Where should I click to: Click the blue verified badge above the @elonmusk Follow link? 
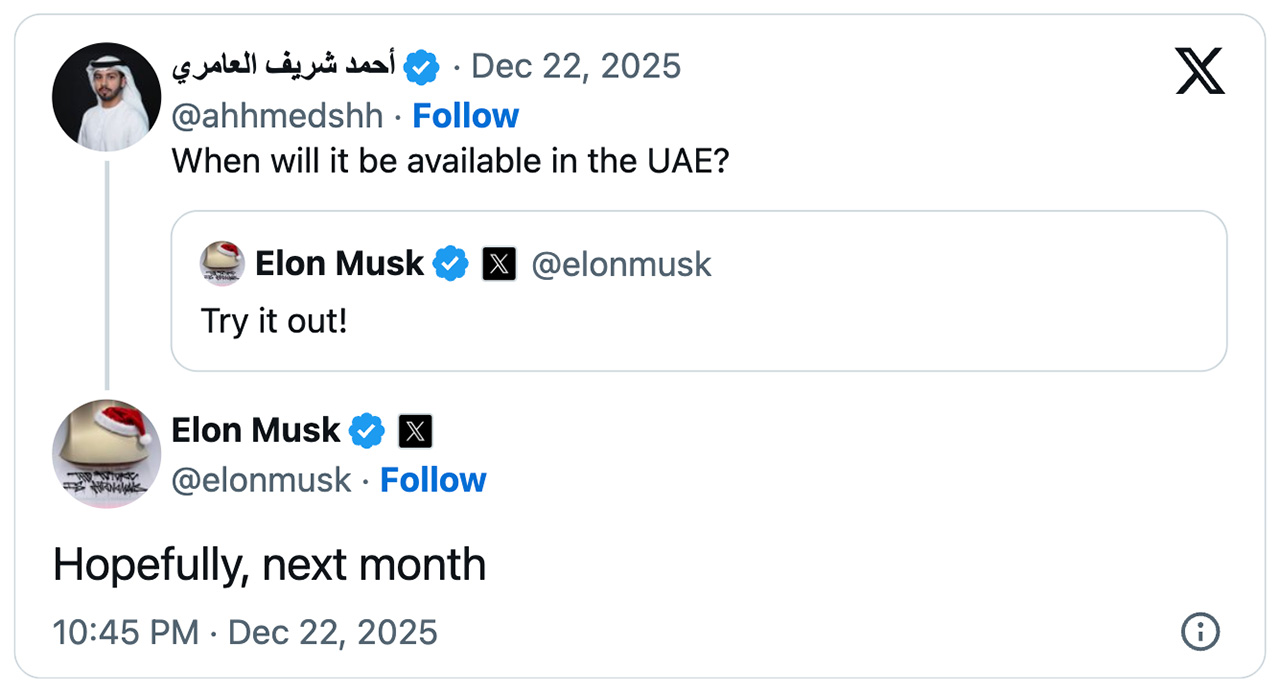(x=367, y=431)
